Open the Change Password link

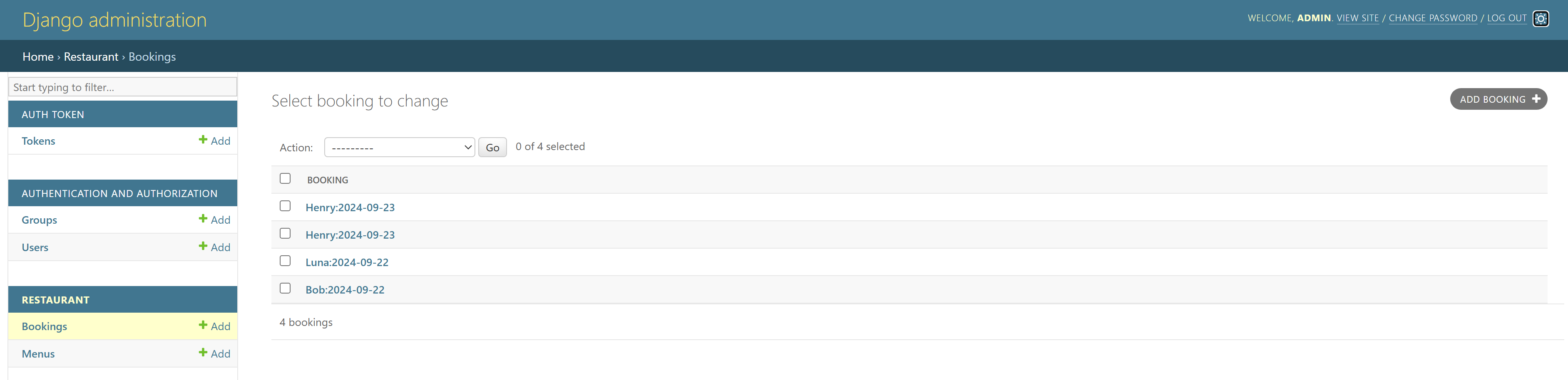[1433, 18]
